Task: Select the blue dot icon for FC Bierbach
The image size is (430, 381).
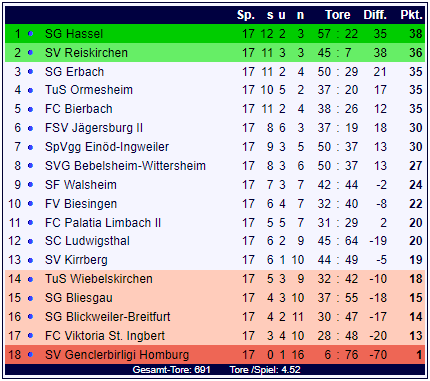Action: point(30,109)
